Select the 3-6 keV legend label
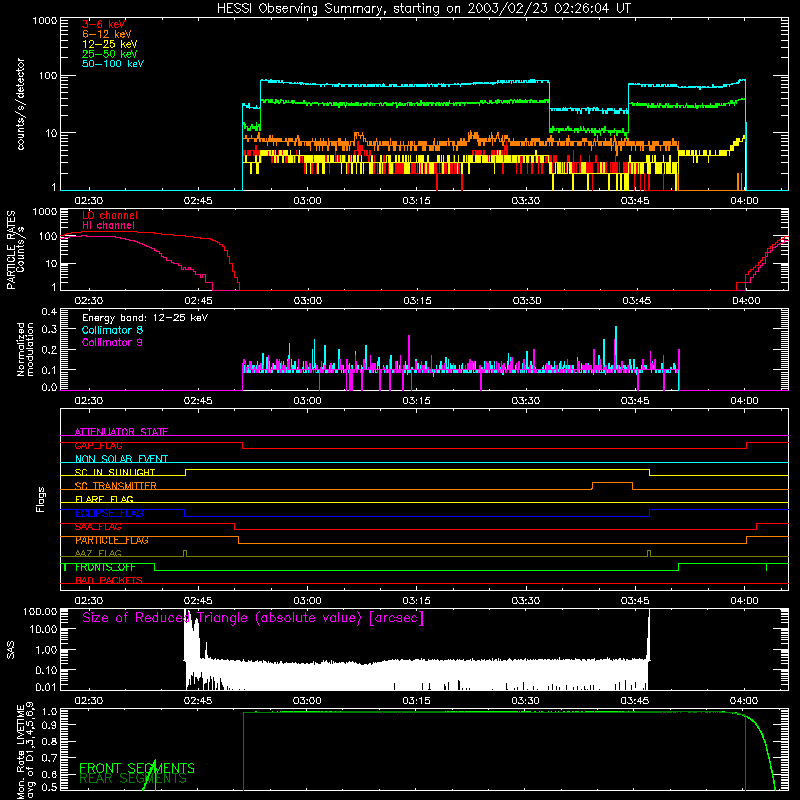This screenshot has width=800, height=800. click(x=104, y=24)
